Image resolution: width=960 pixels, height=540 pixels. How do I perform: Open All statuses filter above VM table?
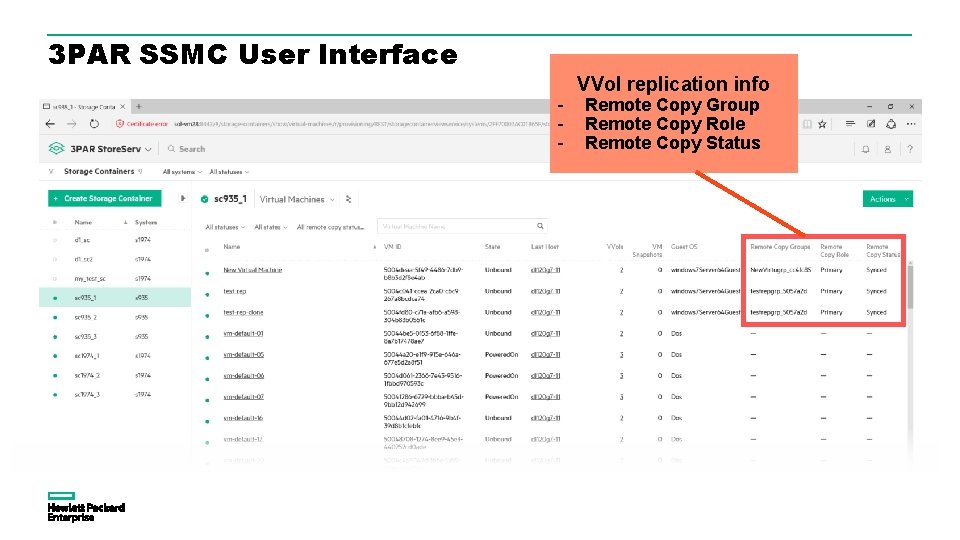(225, 227)
